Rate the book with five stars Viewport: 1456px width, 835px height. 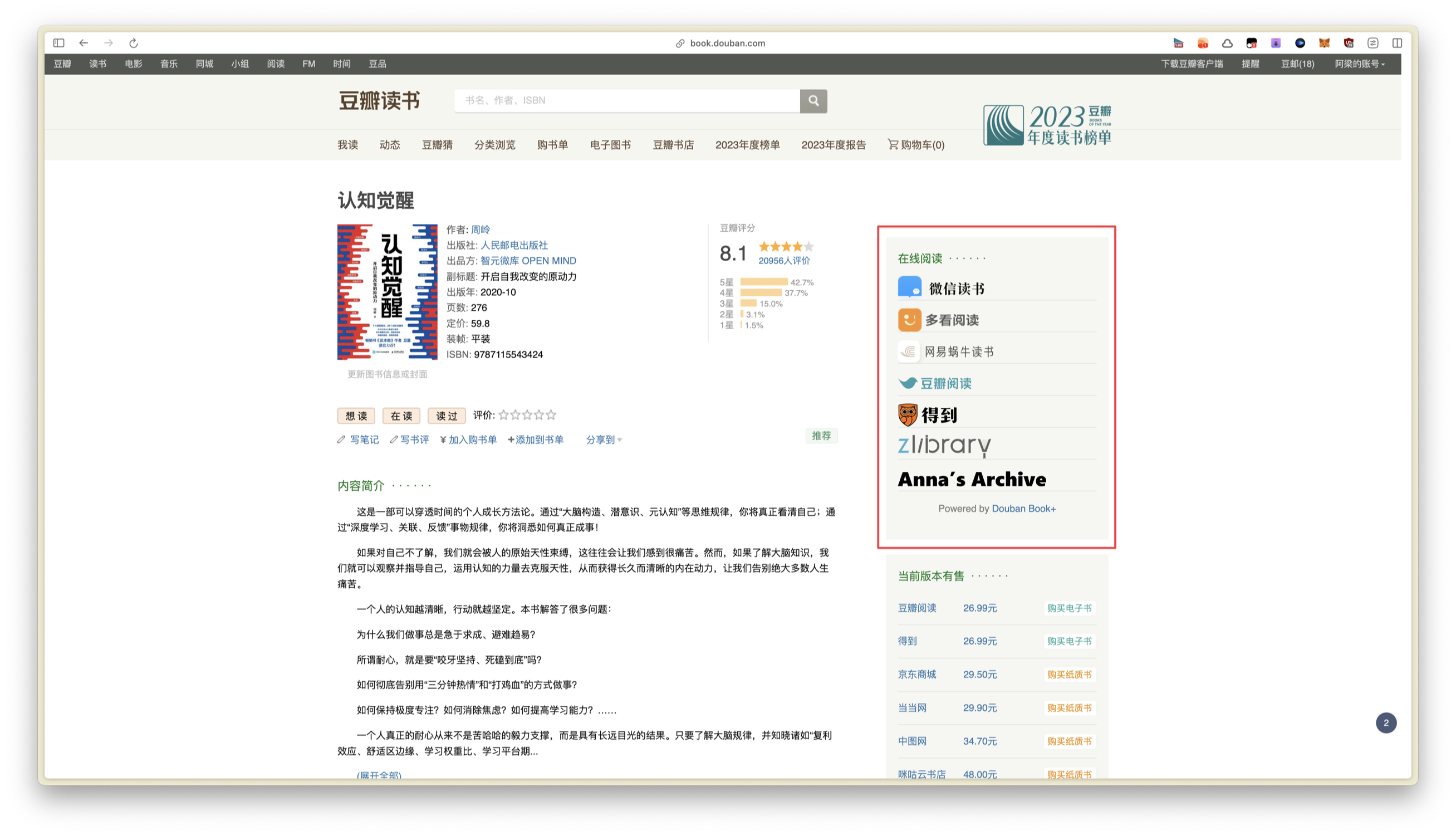[551, 414]
